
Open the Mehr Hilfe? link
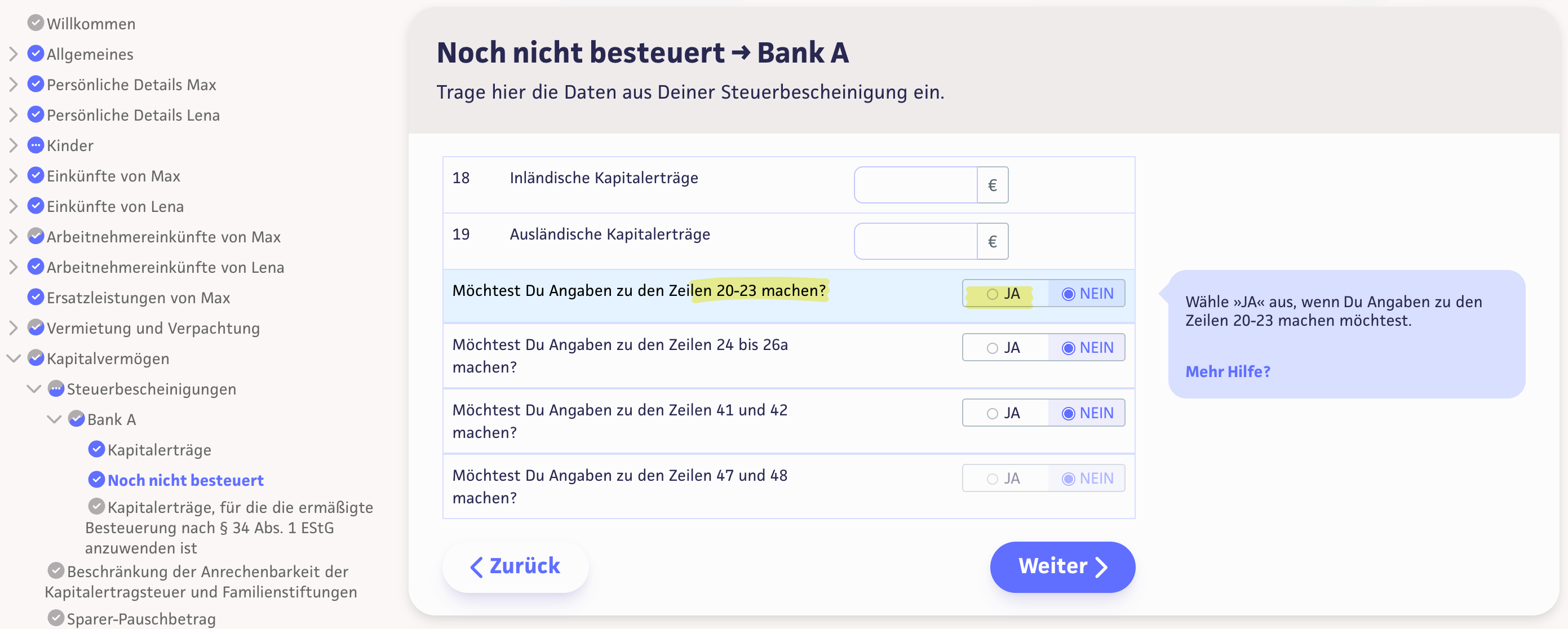pyautogui.click(x=1227, y=371)
